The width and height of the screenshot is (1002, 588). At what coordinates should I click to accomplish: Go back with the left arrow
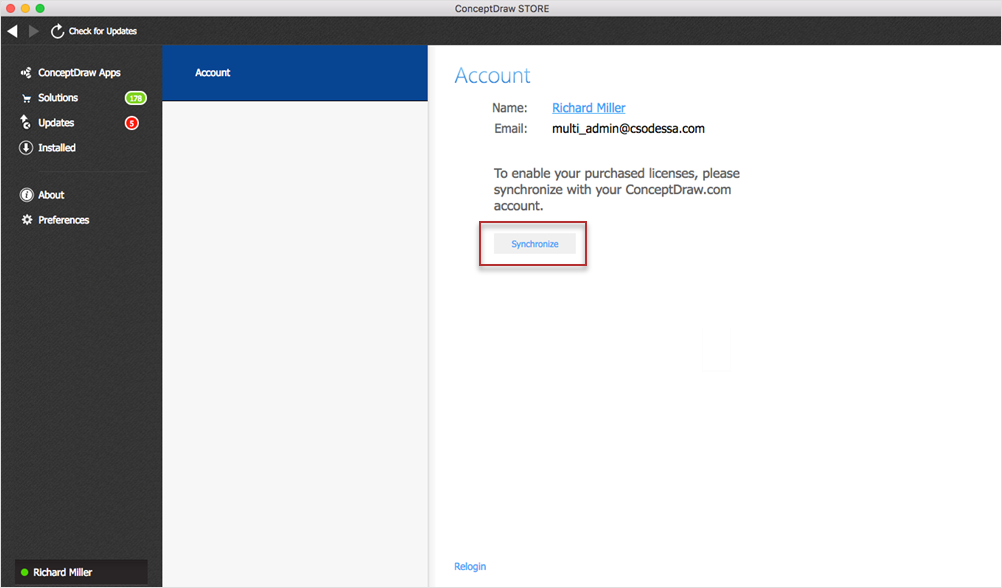coord(13,31)
